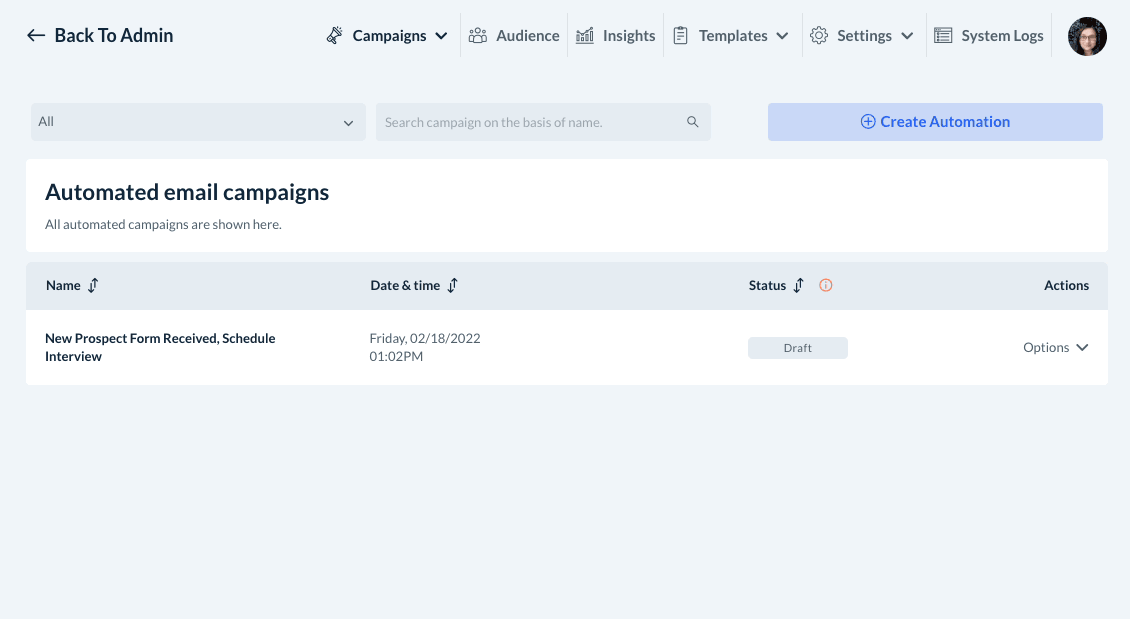This screenshot has height=619, width=1130.
Task: Click the search magnifier icon
Action: [693, 122]
